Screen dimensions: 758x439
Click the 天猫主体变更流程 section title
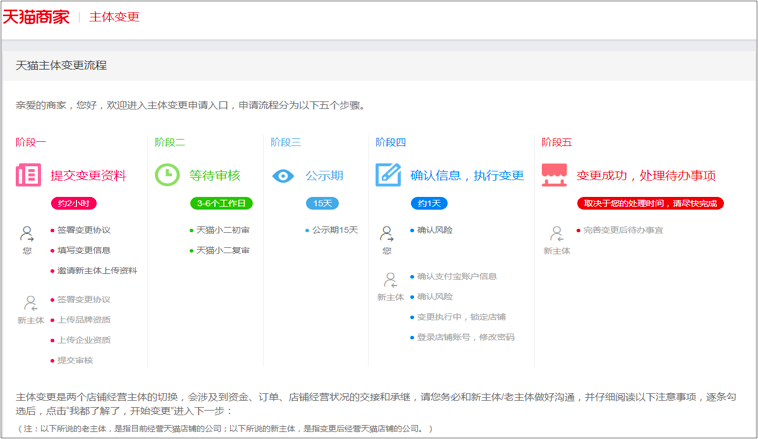(x=61, y=65)
